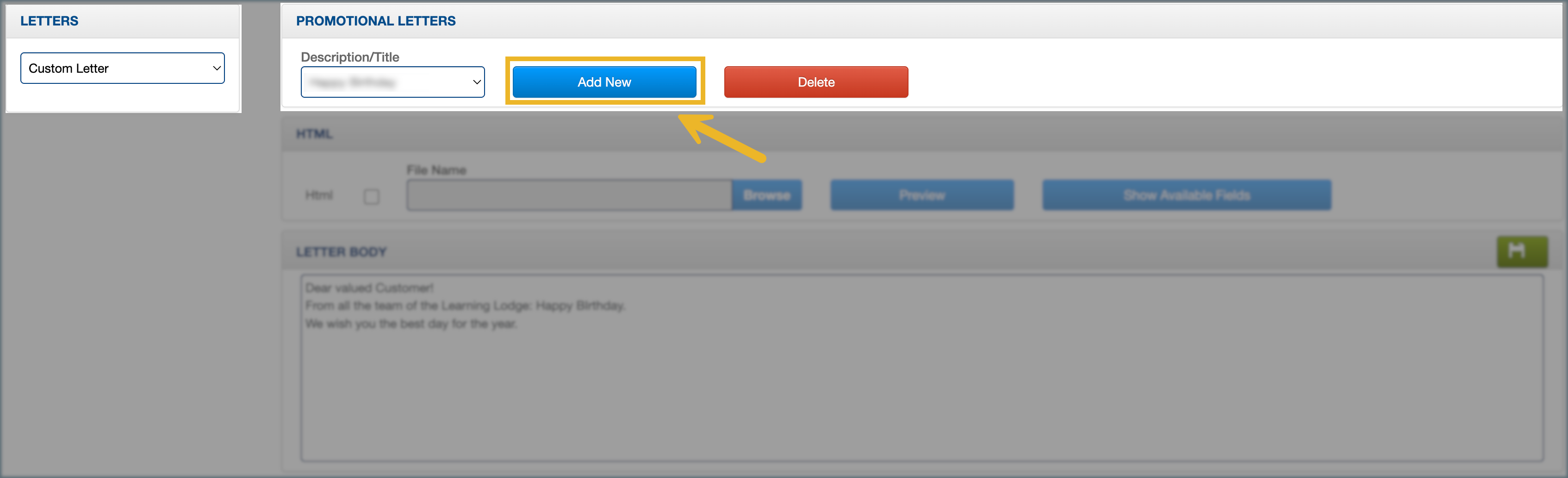Click the Html checkbox label text
Screen dimensions: 1568x478
[x=319, y=195]
